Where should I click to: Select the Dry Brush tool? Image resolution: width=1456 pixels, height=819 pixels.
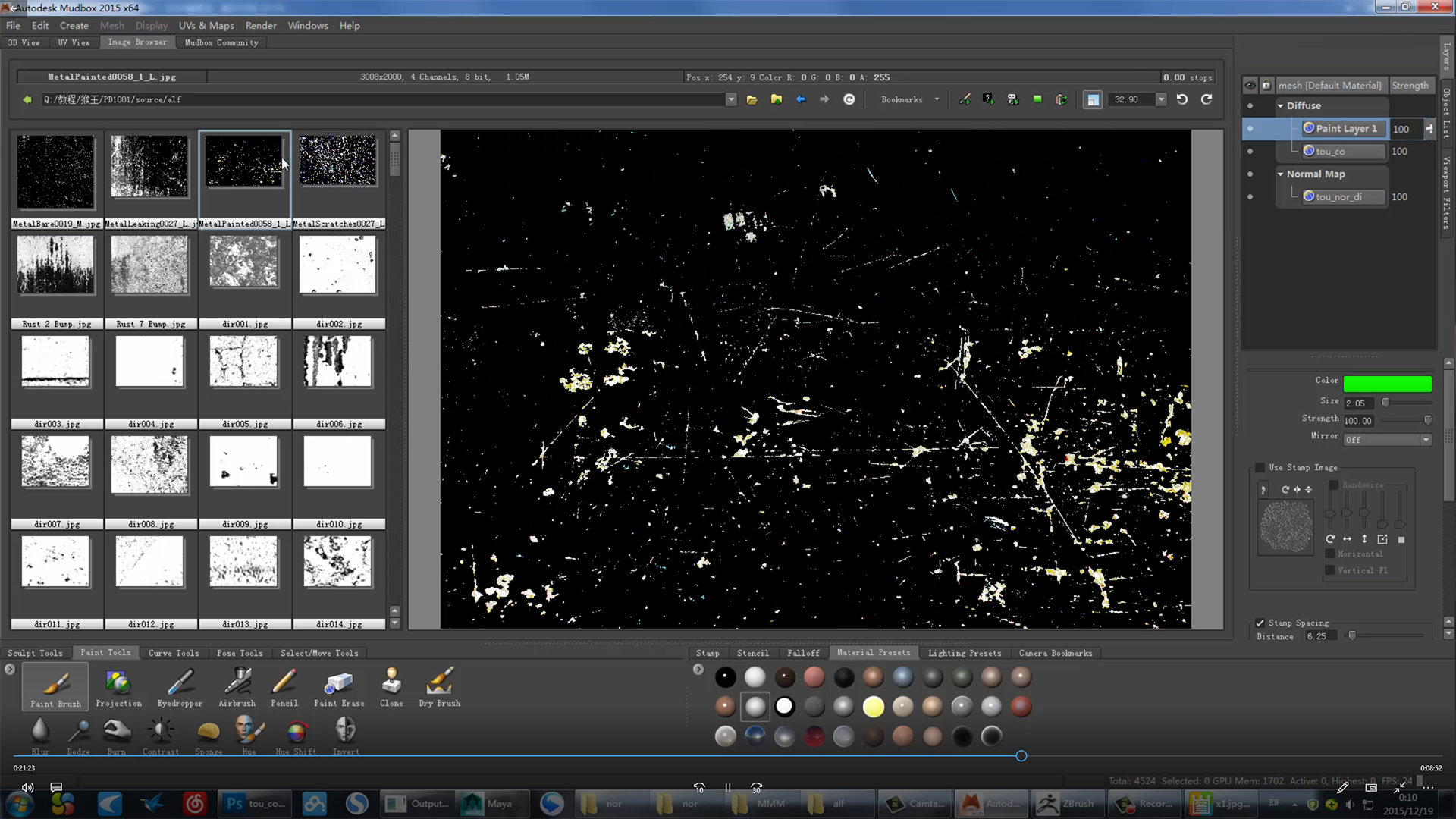pos(439,688)
